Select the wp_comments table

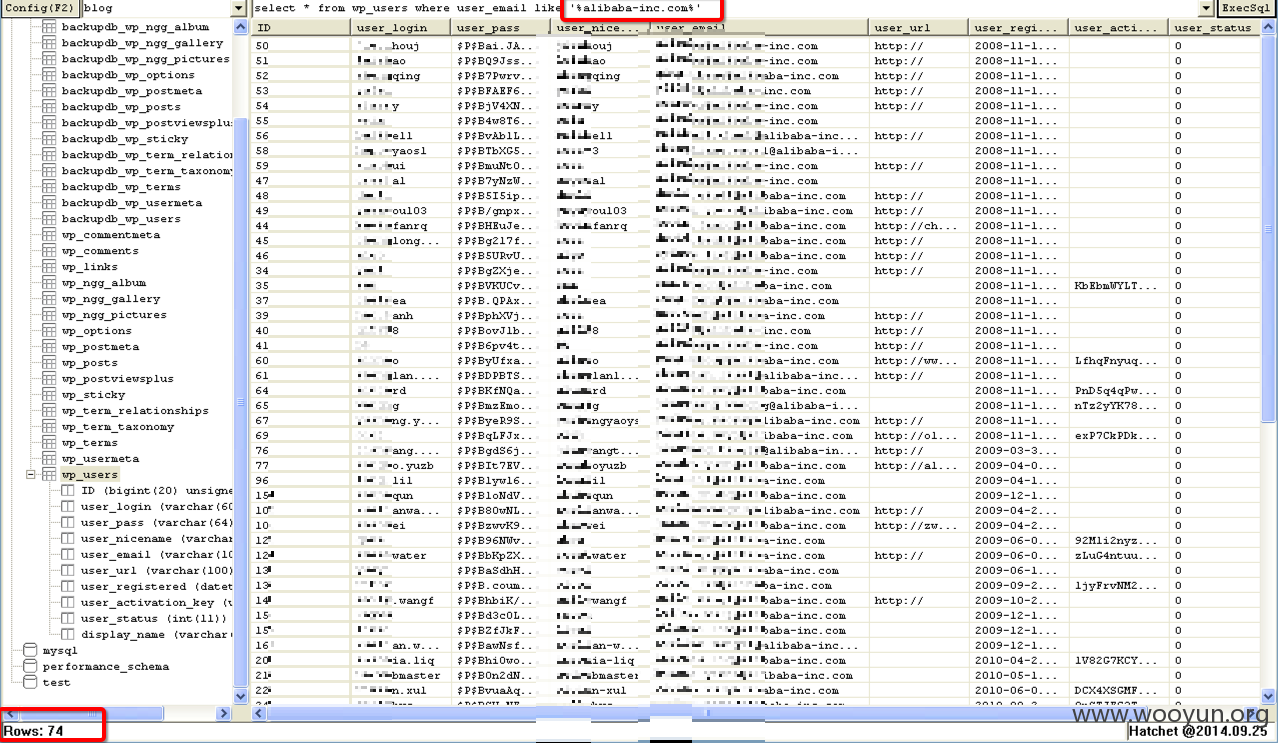coord(100,251)
